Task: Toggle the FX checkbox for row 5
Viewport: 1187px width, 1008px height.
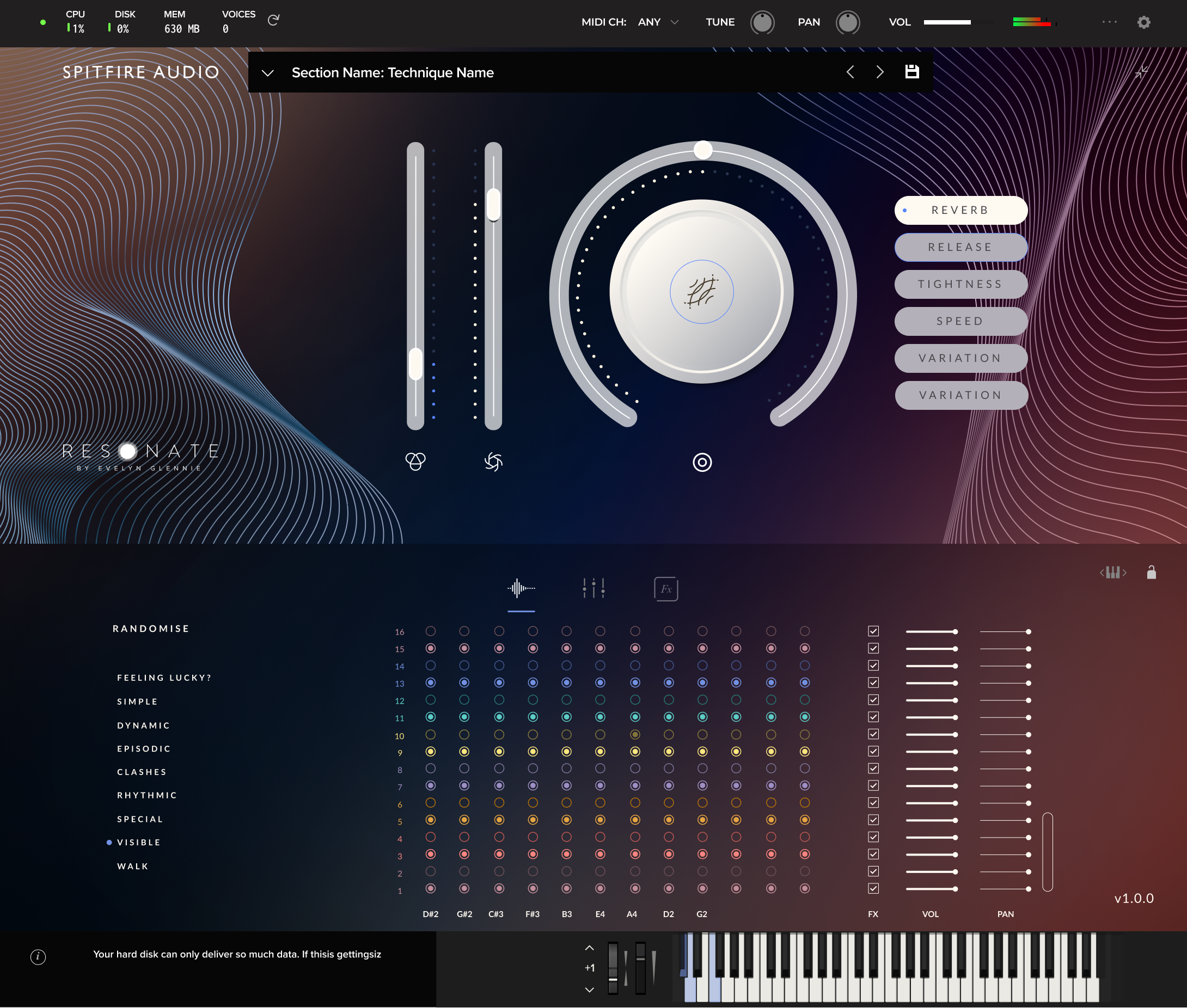Action: pyautogui.click(x=873, y=820)
